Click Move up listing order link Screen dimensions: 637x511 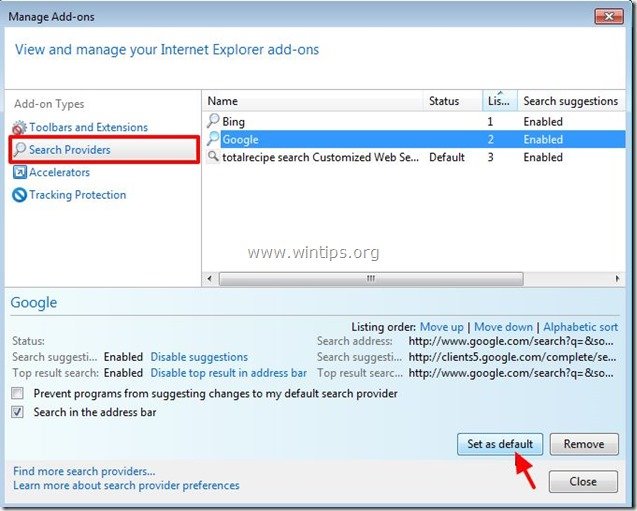coord(442,327)
